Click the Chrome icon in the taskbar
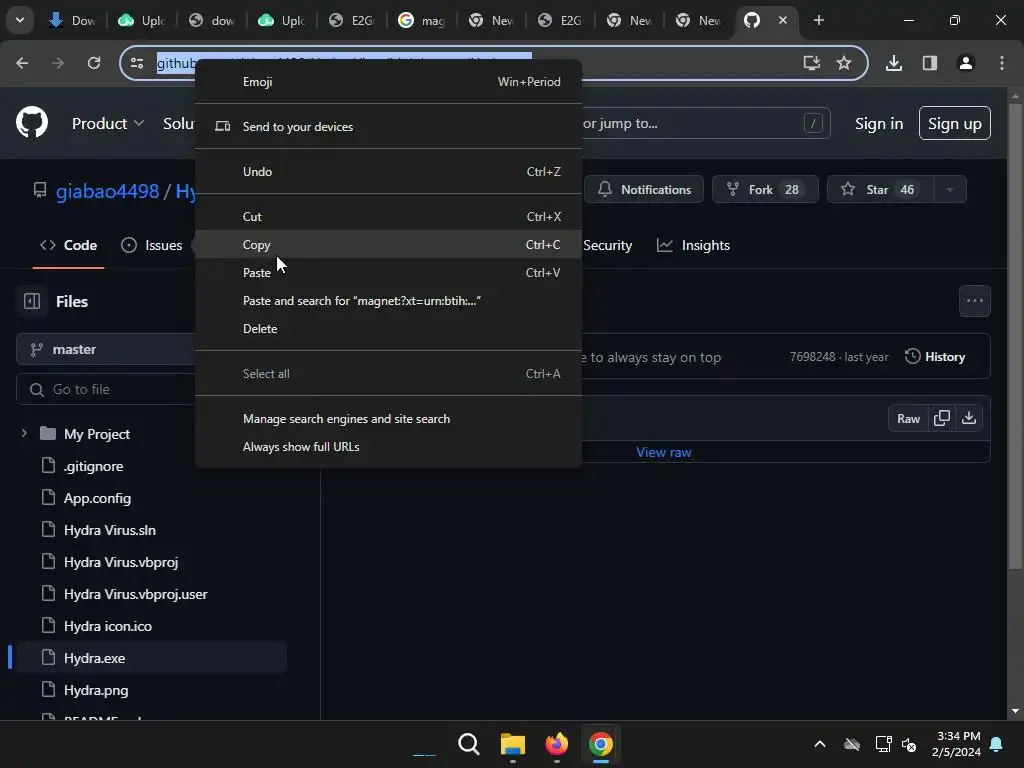The height and width of the screenshot is (768, 1024). coord(601,744)
